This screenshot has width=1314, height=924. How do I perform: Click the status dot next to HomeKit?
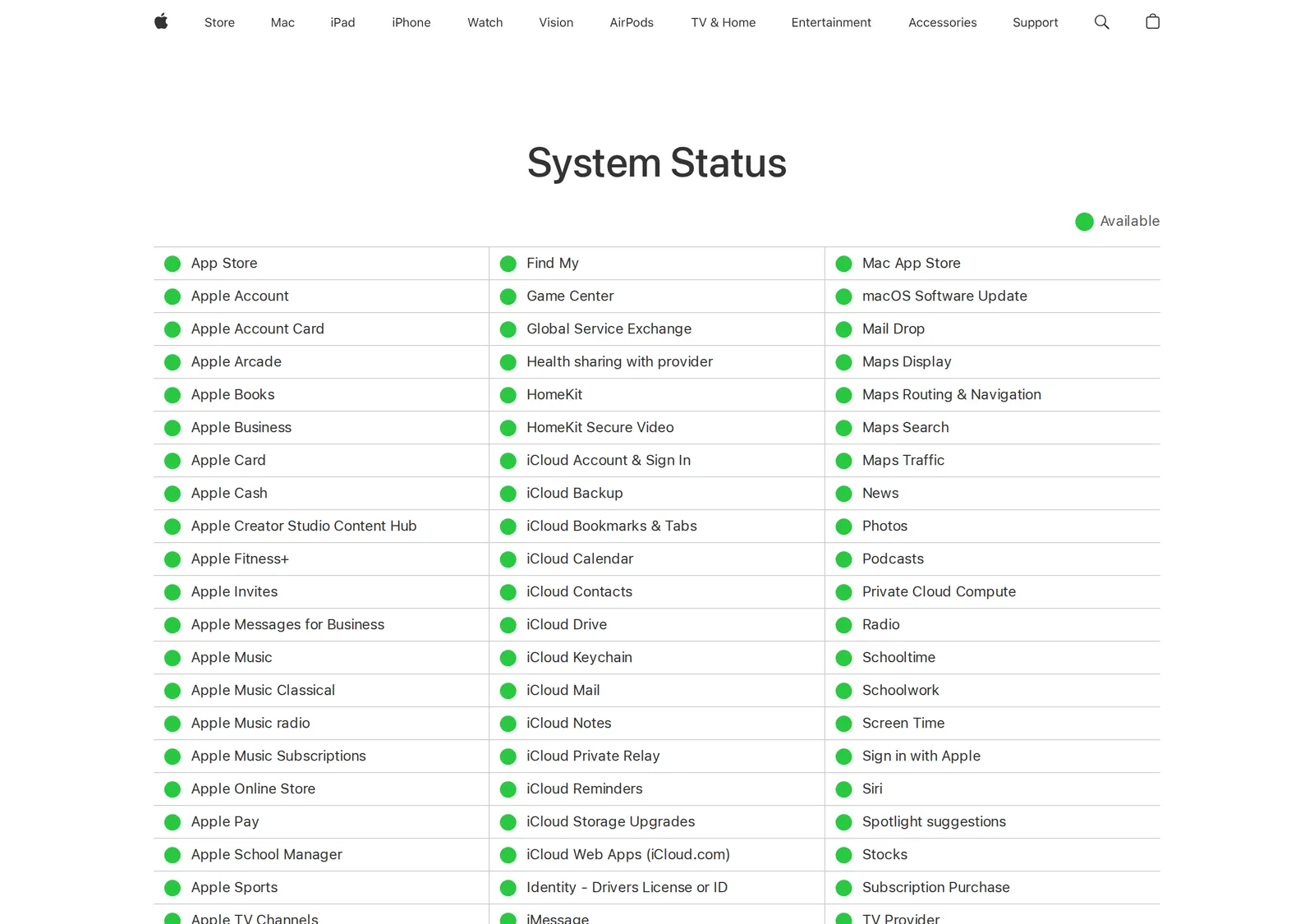point(508,395)
